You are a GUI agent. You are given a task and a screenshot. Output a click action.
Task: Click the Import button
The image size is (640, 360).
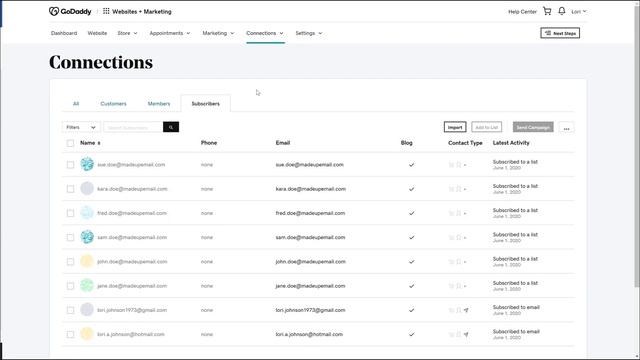pos(455,127)
